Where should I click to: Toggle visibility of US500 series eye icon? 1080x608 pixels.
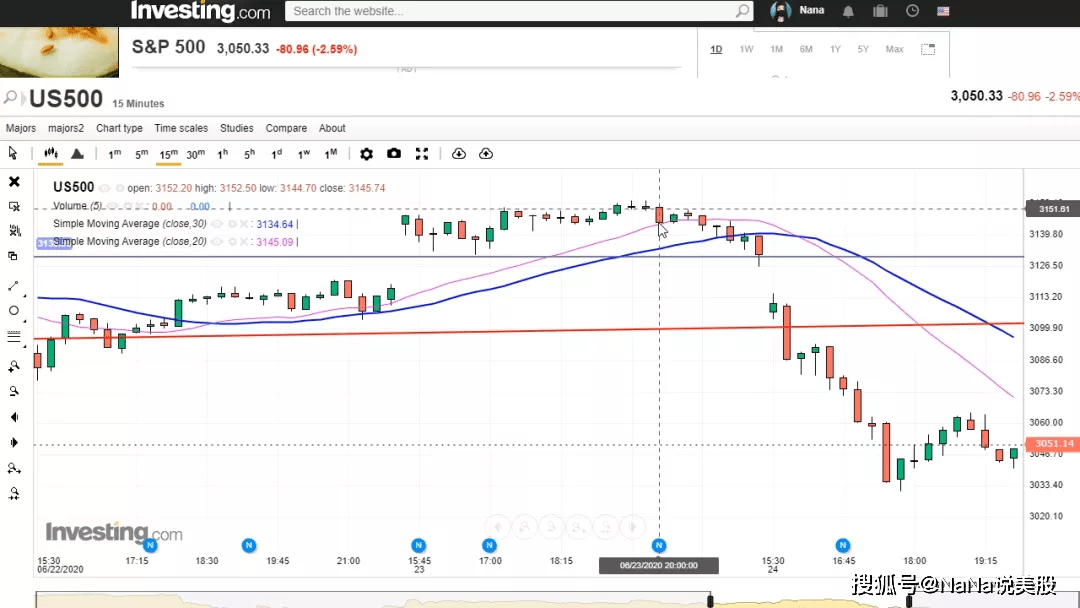[104, 188]
